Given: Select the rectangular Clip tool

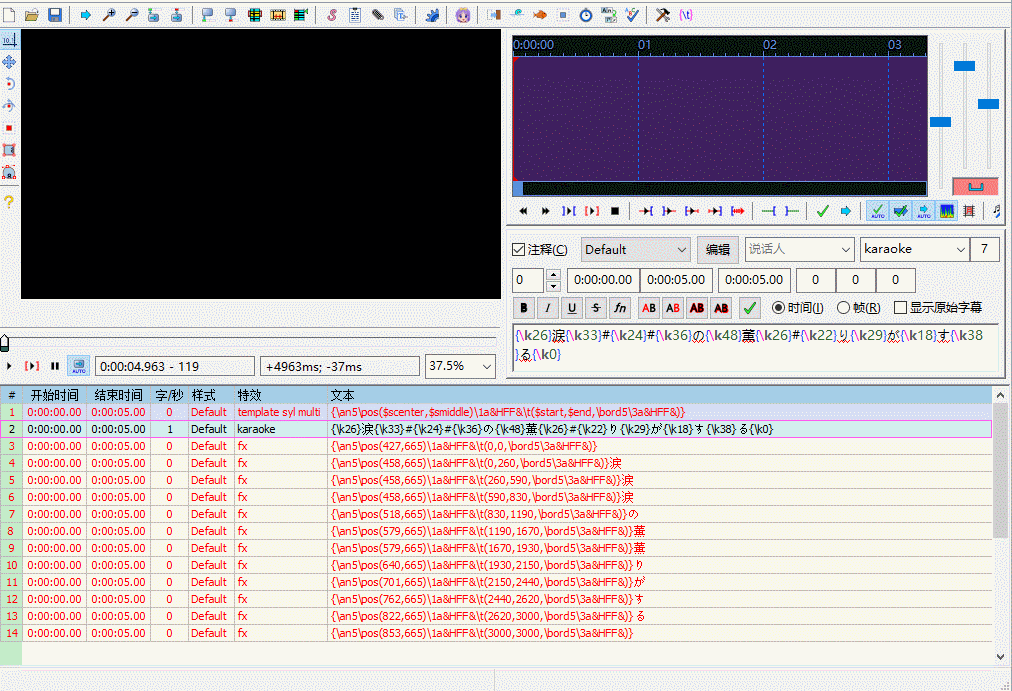Looking at the screenshot, I should tap(9, 150).
